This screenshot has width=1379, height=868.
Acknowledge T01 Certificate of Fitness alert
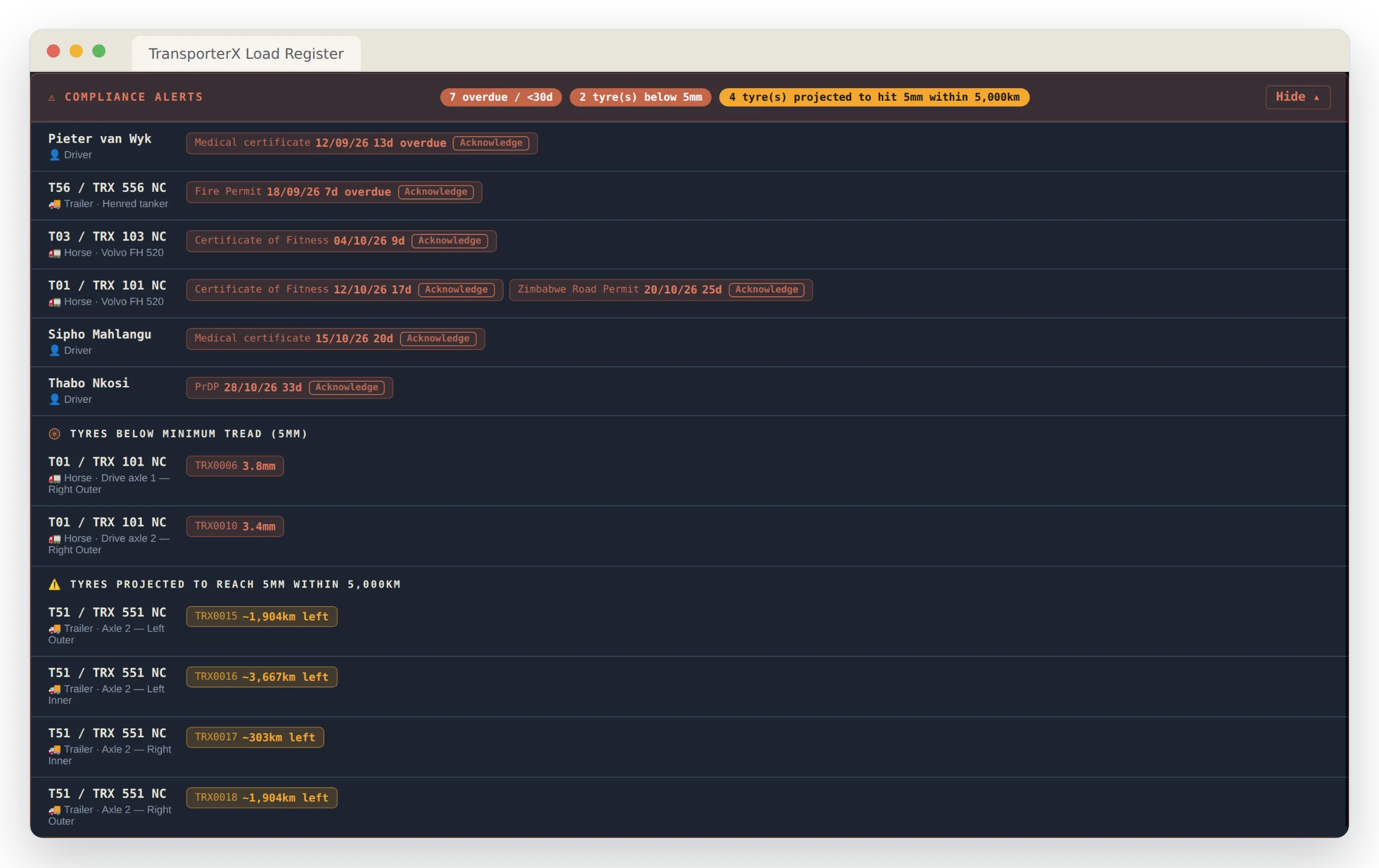(x=456, y=290)
